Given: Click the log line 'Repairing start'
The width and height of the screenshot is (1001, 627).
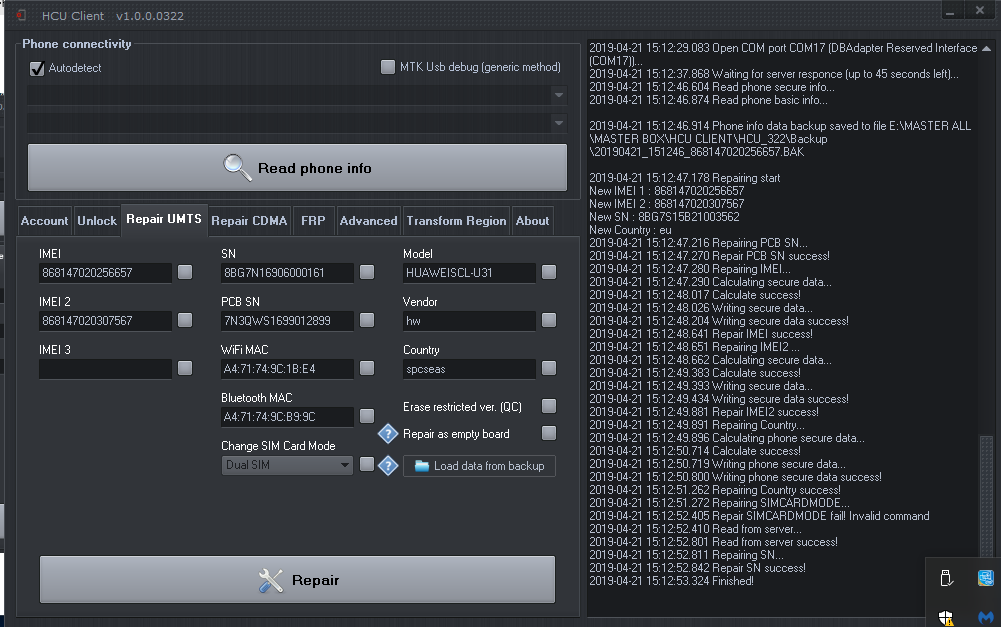Looking at the screenshot, I should [x=684, y=178].
